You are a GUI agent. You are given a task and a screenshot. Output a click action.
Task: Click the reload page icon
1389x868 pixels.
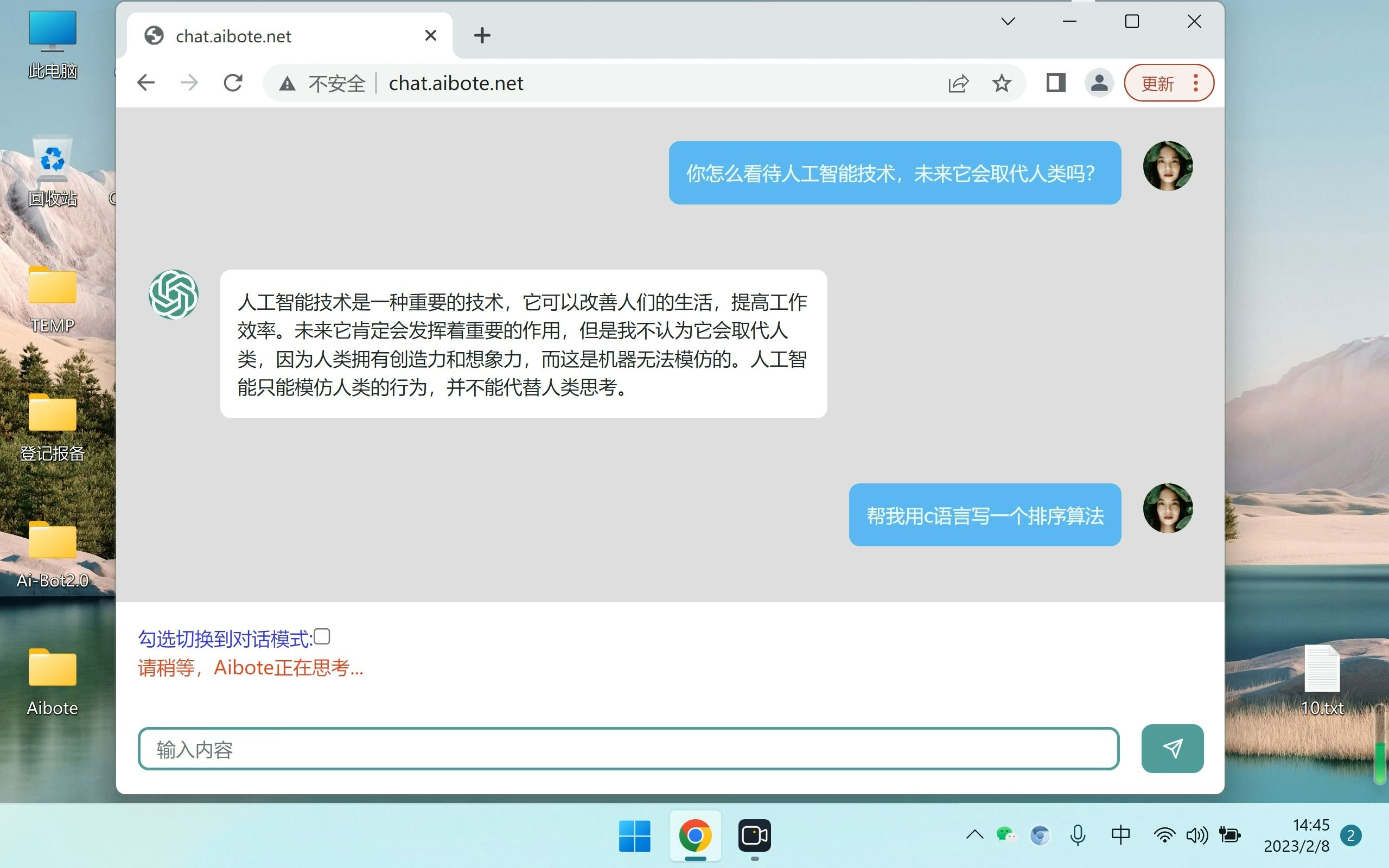point(232,82)
